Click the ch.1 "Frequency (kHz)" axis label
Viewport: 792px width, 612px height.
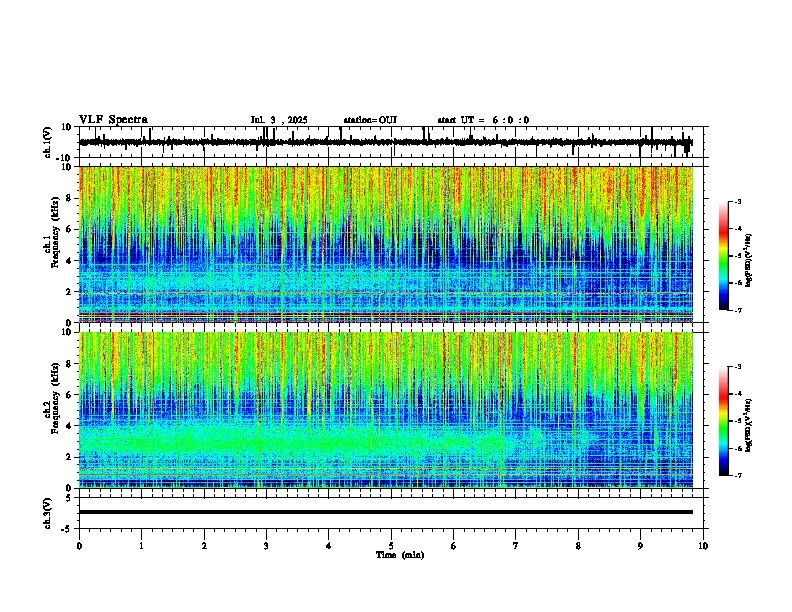(x=53, y=233)
